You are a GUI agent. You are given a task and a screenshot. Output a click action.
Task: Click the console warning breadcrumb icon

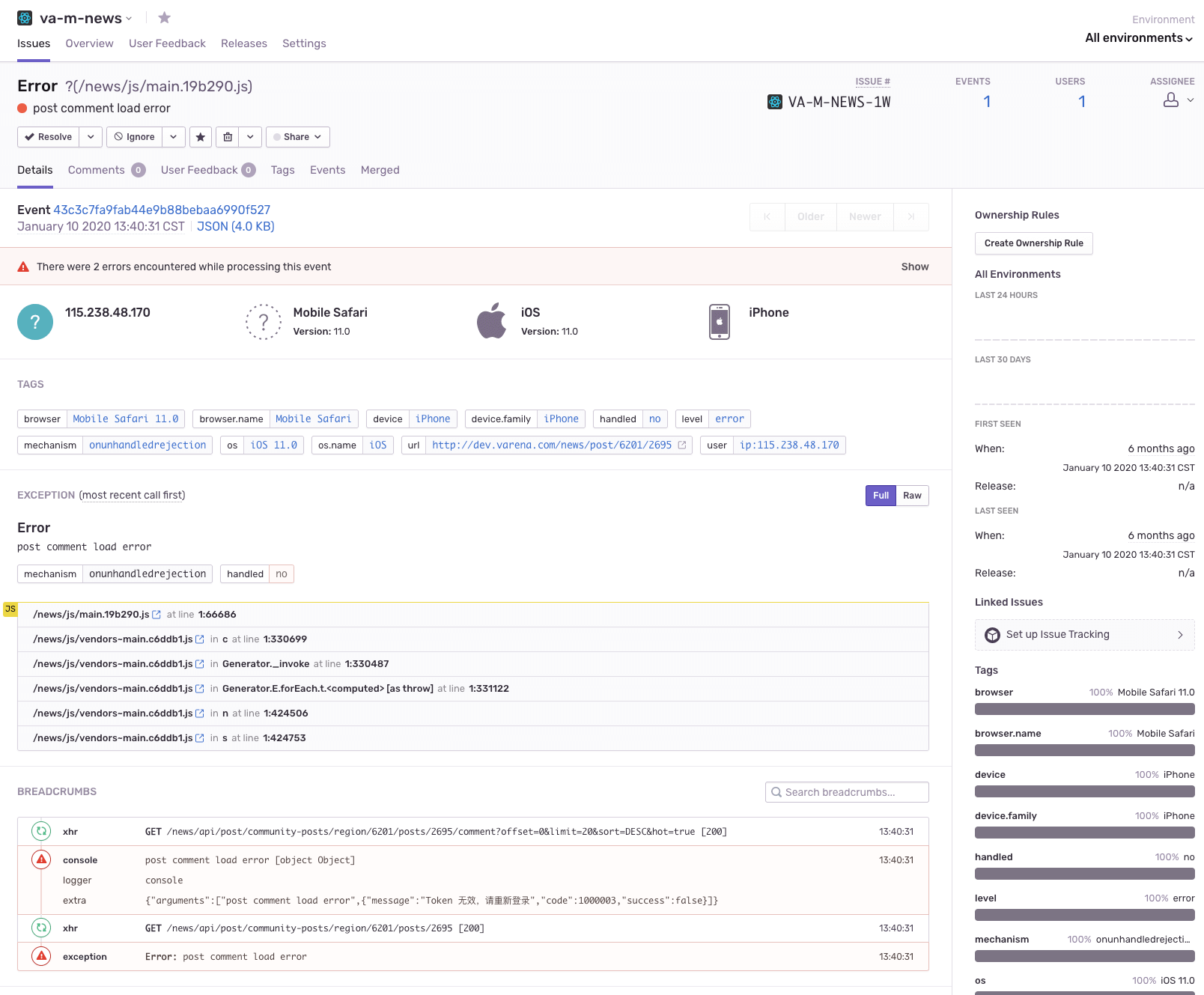pyautogui.click(x=41, y=859)
